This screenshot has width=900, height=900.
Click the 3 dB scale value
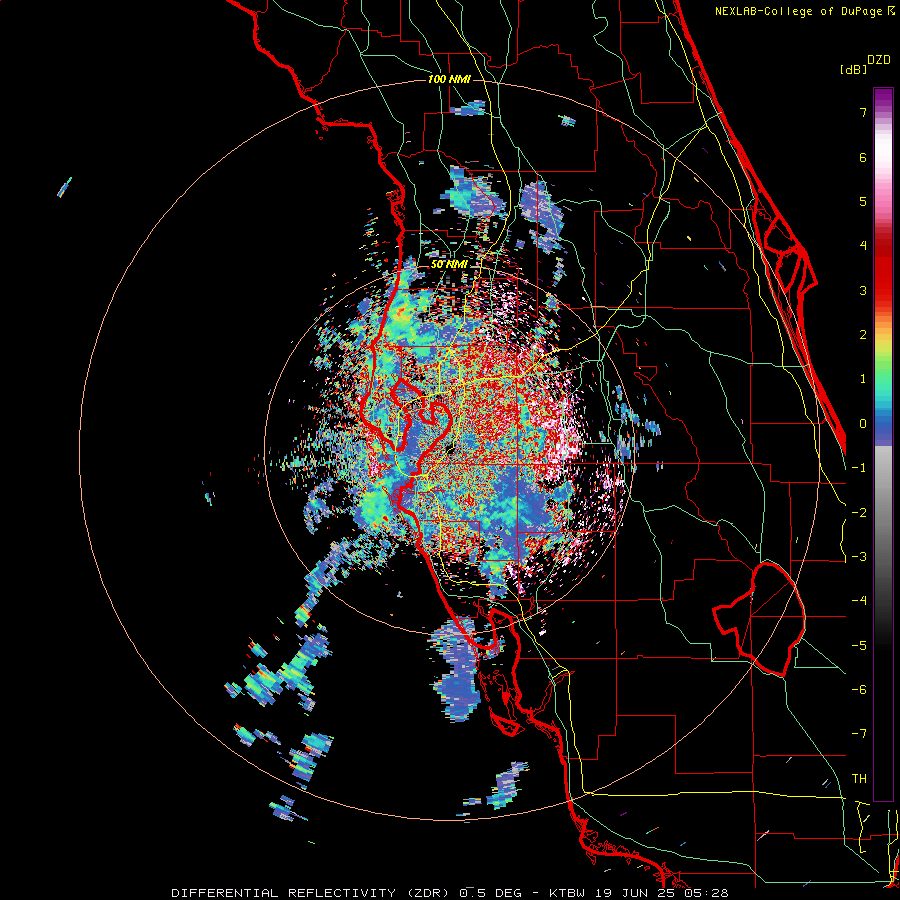(863, 290)
